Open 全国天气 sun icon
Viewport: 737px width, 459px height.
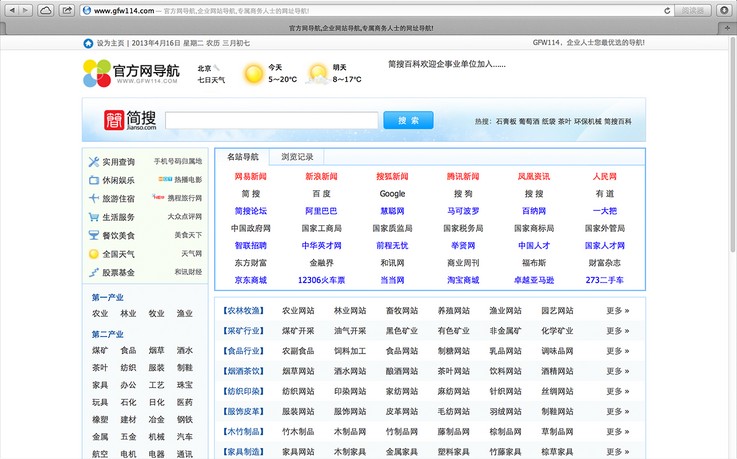click(94, 254)
